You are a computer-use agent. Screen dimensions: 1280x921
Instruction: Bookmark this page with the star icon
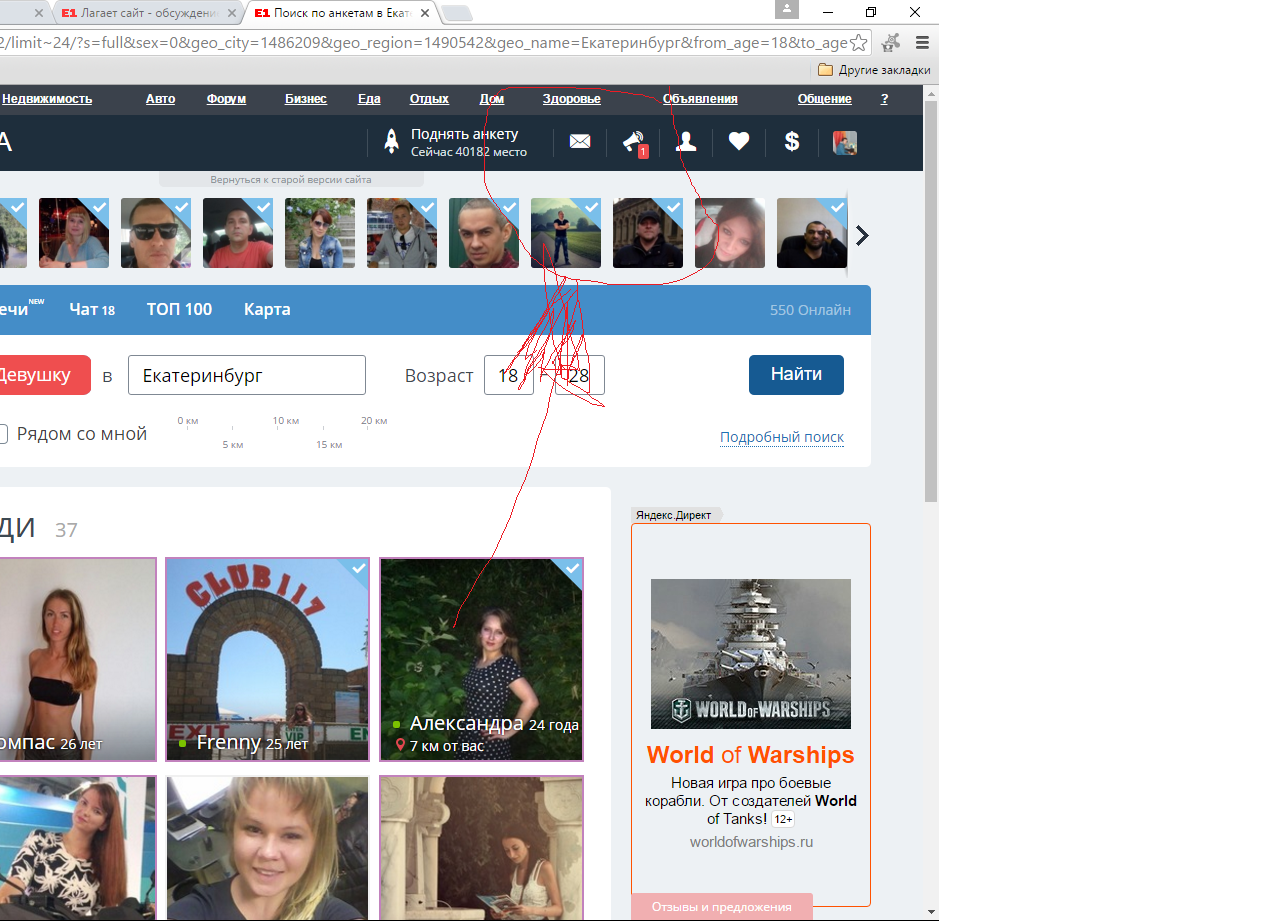click(858, 43)
